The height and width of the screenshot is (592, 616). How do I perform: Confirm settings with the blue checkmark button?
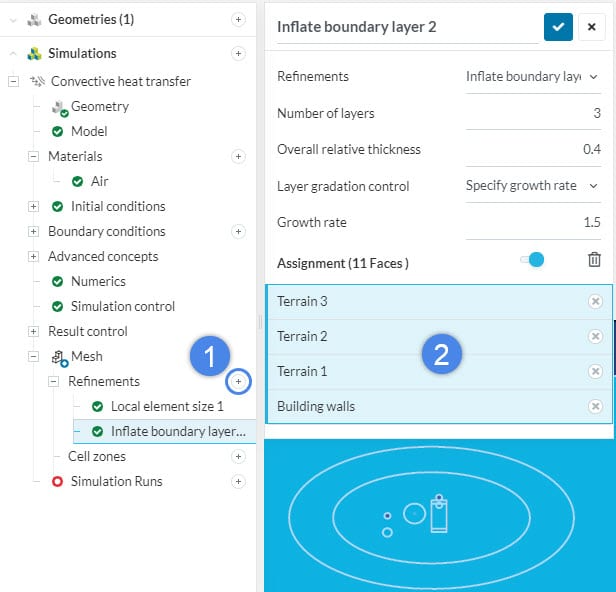(558, 27)
